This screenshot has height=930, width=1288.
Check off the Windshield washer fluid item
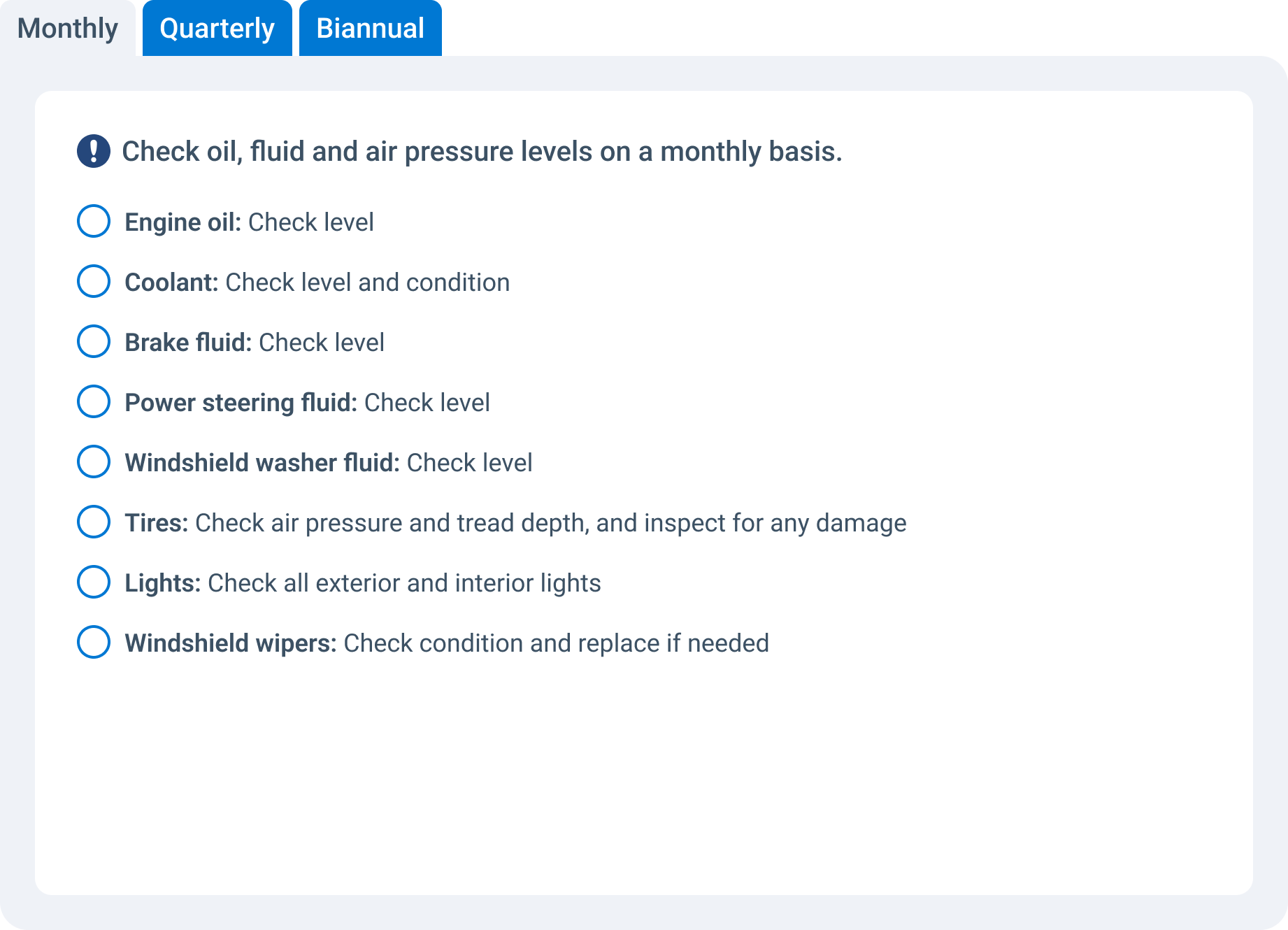pos(93,462)
